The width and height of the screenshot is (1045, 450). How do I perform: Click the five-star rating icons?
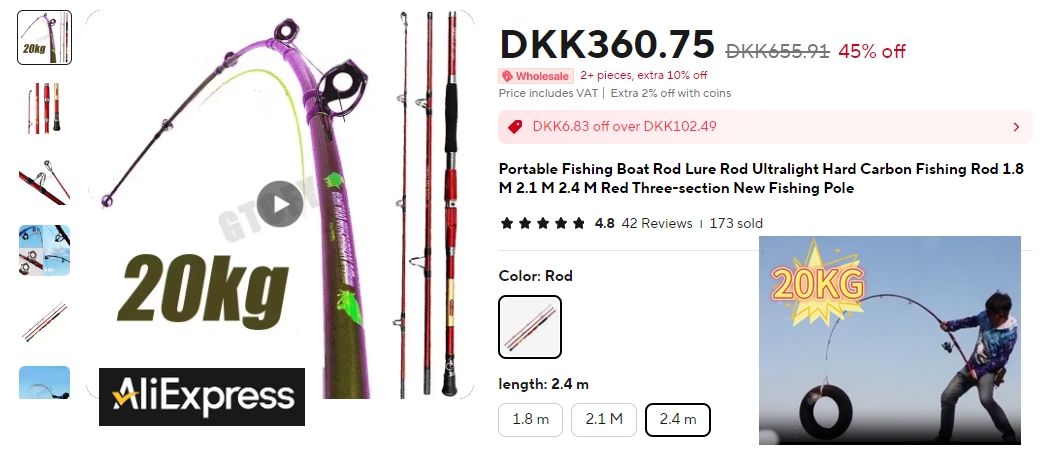point(542,223)
